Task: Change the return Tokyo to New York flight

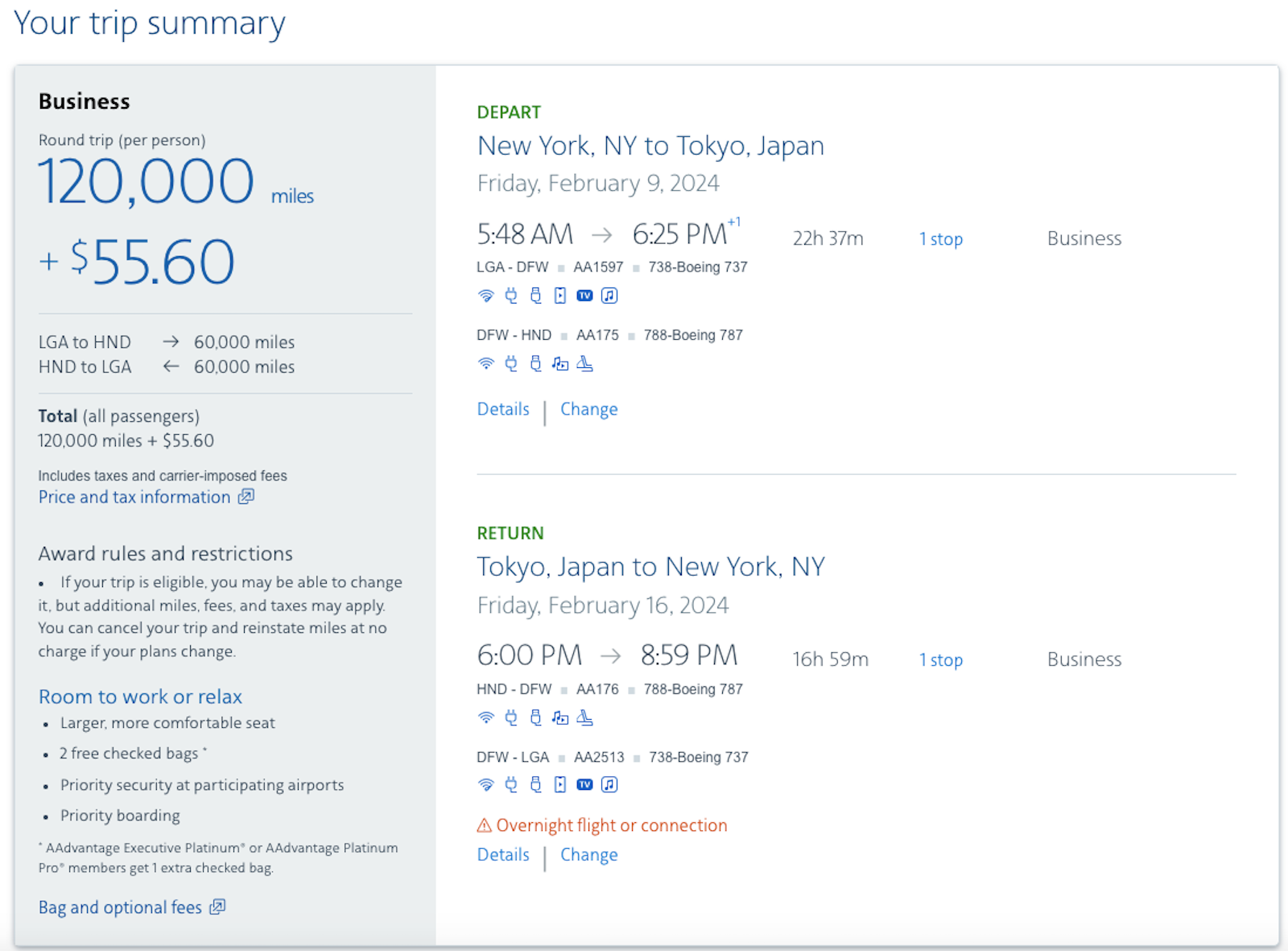Action: tap(589, 854)
